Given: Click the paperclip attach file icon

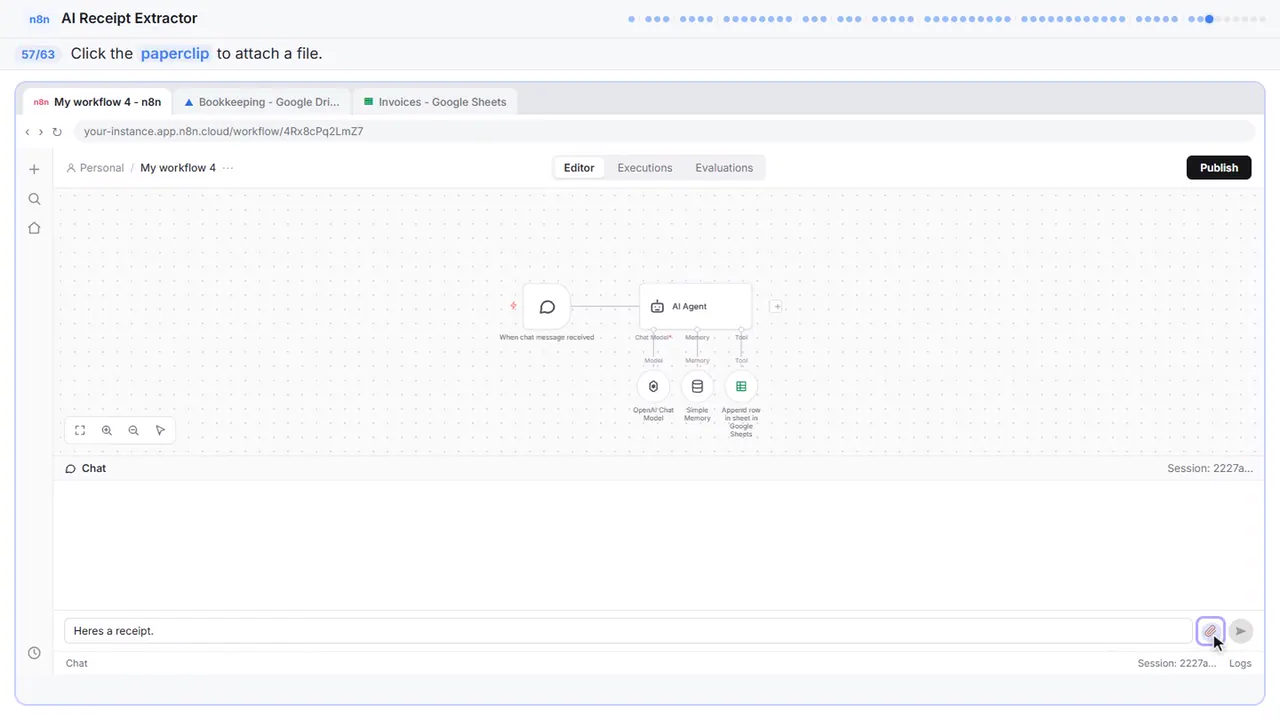Looking at the screenshot, I should (x=1210, y=631).
